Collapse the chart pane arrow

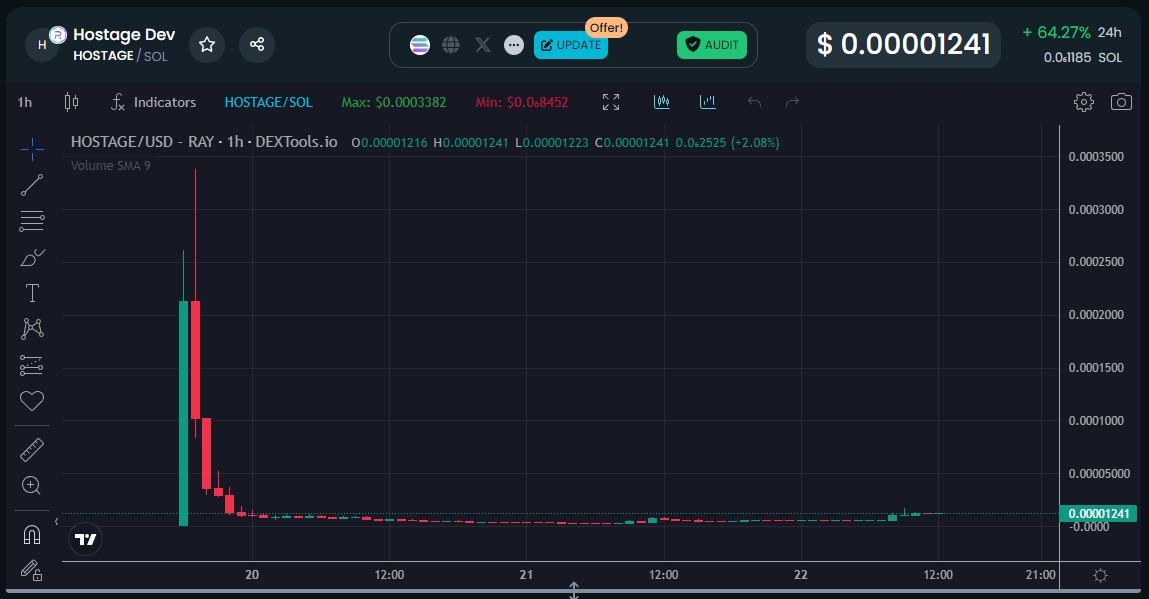click(x=56, y=521)
